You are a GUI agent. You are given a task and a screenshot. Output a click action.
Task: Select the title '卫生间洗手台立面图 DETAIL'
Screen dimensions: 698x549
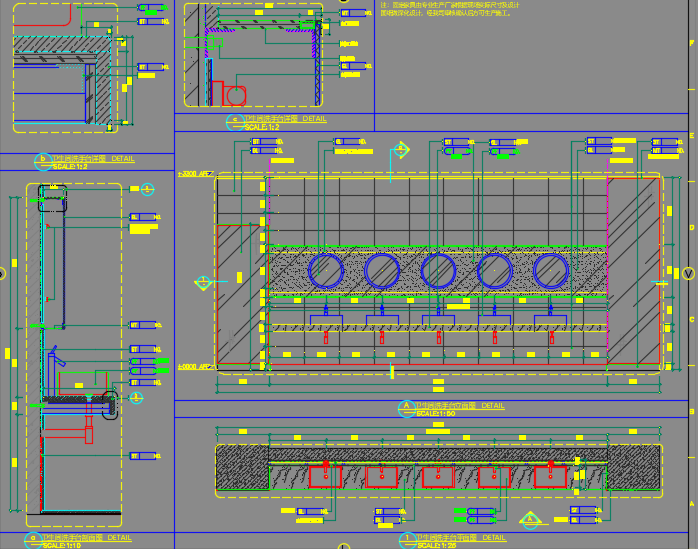tap(460, 406)
